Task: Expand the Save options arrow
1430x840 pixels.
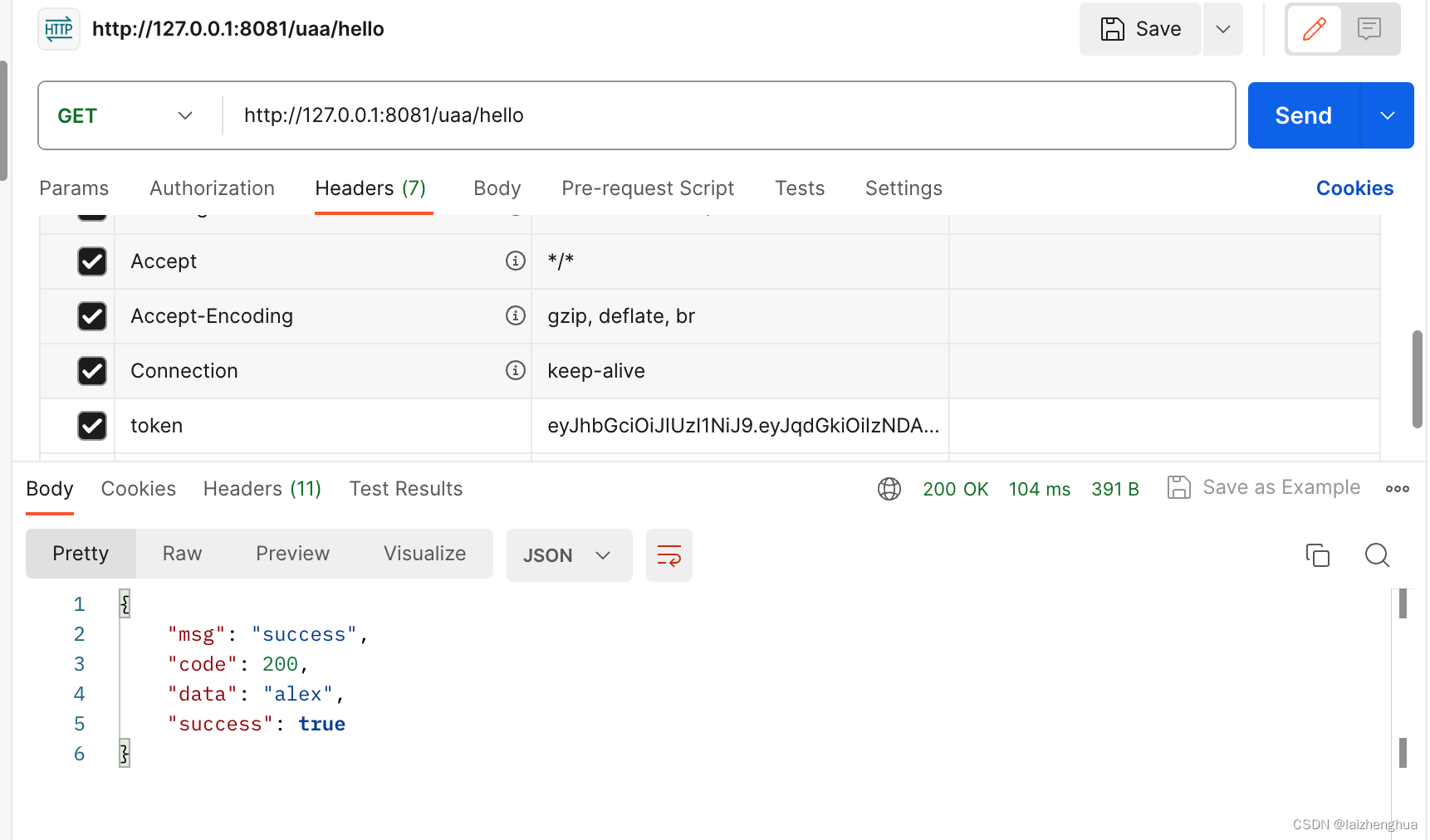Action: (1223, 29)
